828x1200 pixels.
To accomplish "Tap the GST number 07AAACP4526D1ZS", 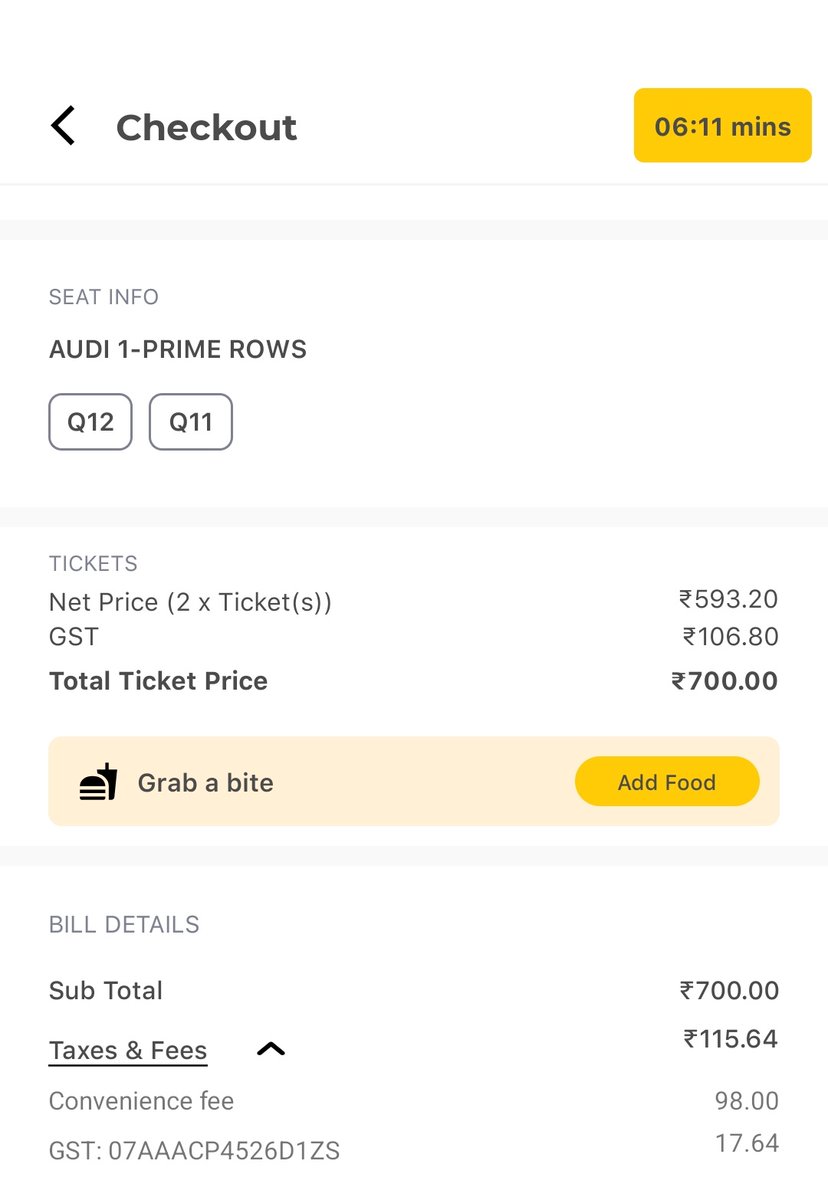I will [194, 1151].
